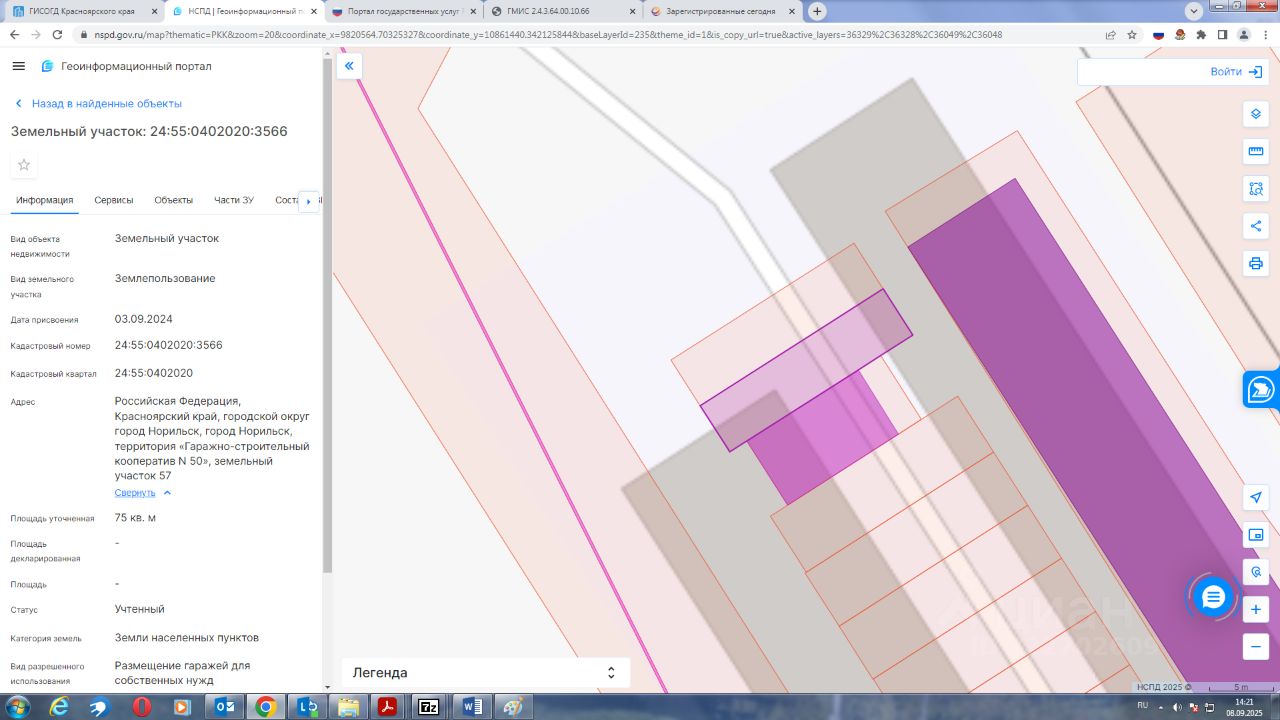
Task: Click the map object-locate tool icon
Action: coord(1256,572)
